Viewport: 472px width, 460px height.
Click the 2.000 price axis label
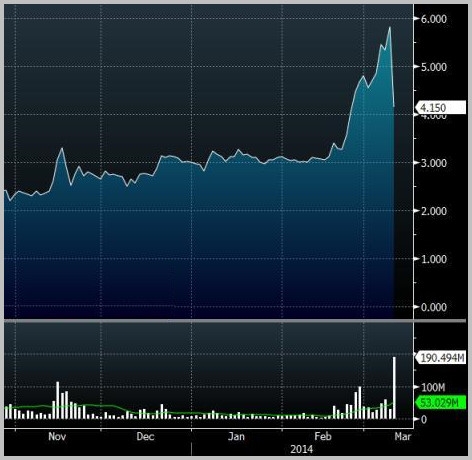(434, 211)
